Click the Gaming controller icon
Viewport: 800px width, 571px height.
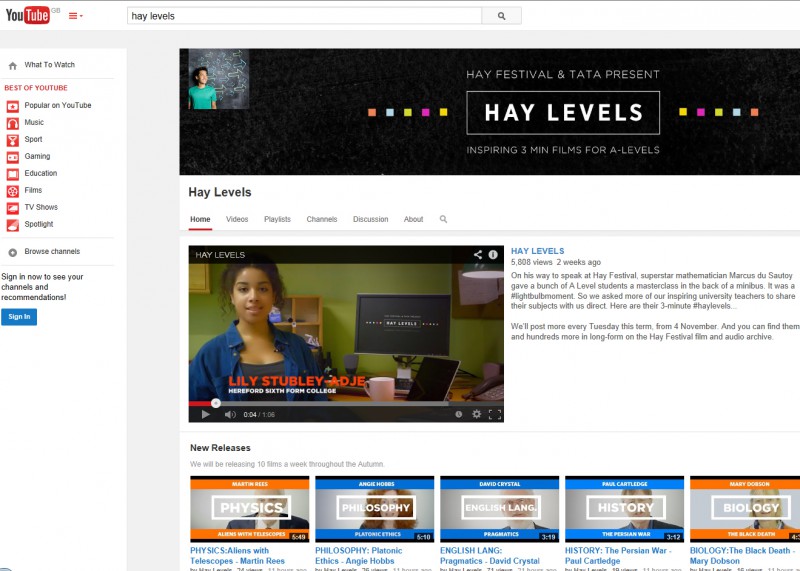tap(13, 157)
